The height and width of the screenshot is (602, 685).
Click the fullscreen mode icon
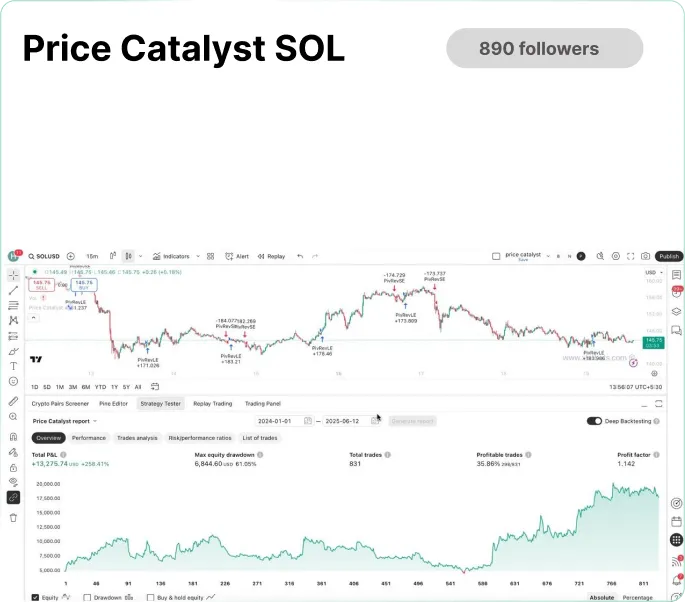point(630,256)
